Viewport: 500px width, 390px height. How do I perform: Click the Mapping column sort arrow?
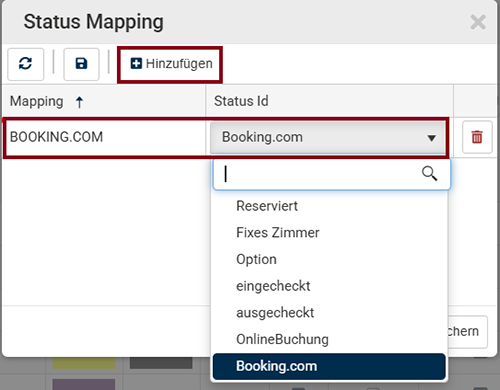[x=79, y=102]
